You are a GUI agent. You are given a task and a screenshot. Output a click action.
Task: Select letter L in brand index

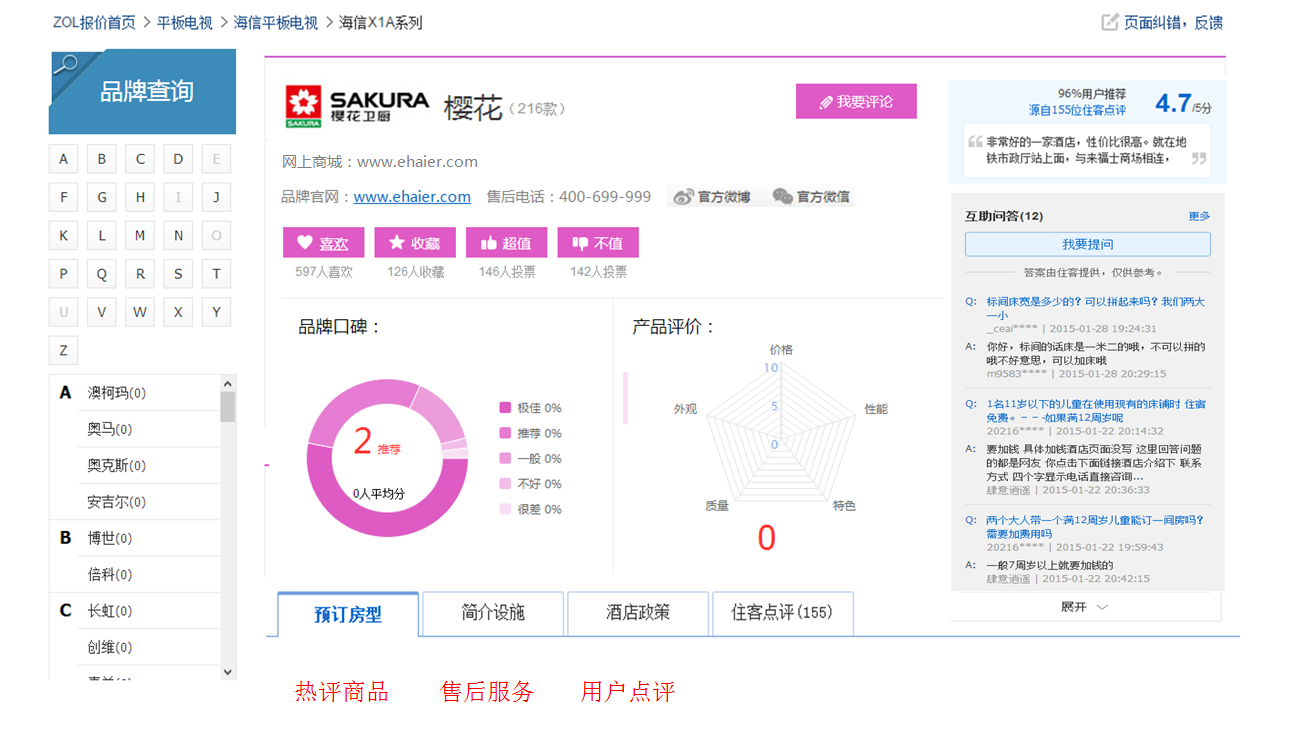coord(102,236)
